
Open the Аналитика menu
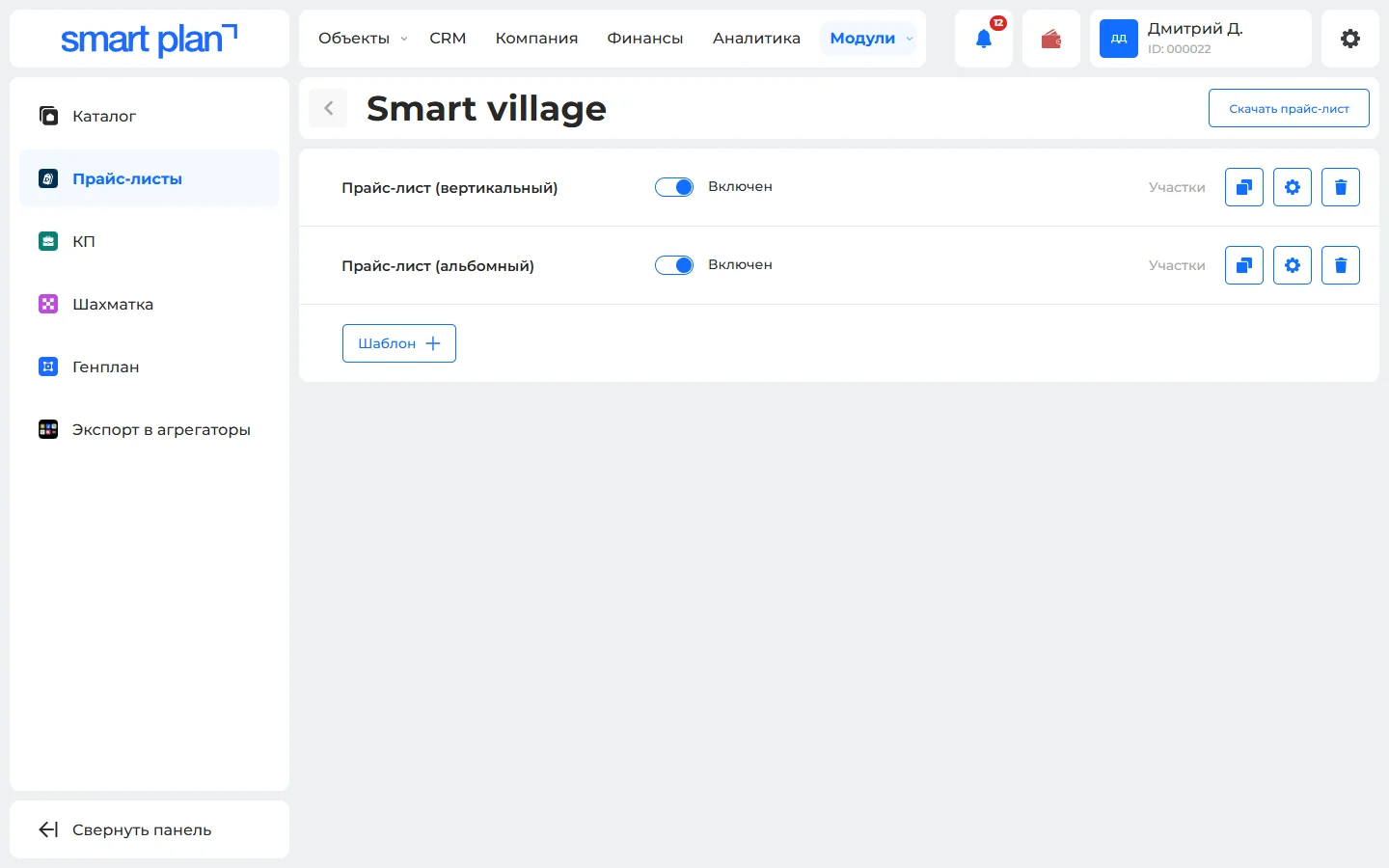756,39
